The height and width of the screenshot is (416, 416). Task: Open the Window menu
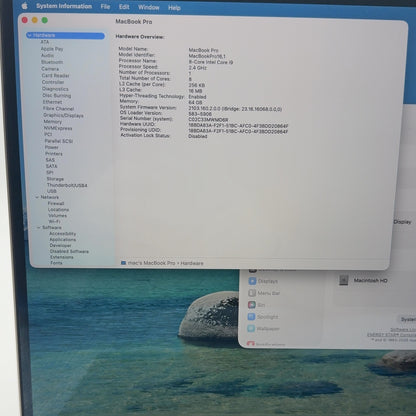[149, 7]
